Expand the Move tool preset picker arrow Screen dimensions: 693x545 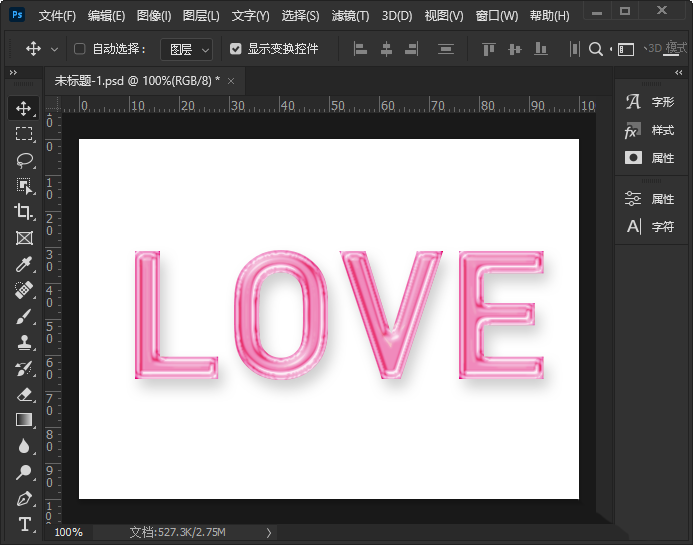(x=54, y=49)
